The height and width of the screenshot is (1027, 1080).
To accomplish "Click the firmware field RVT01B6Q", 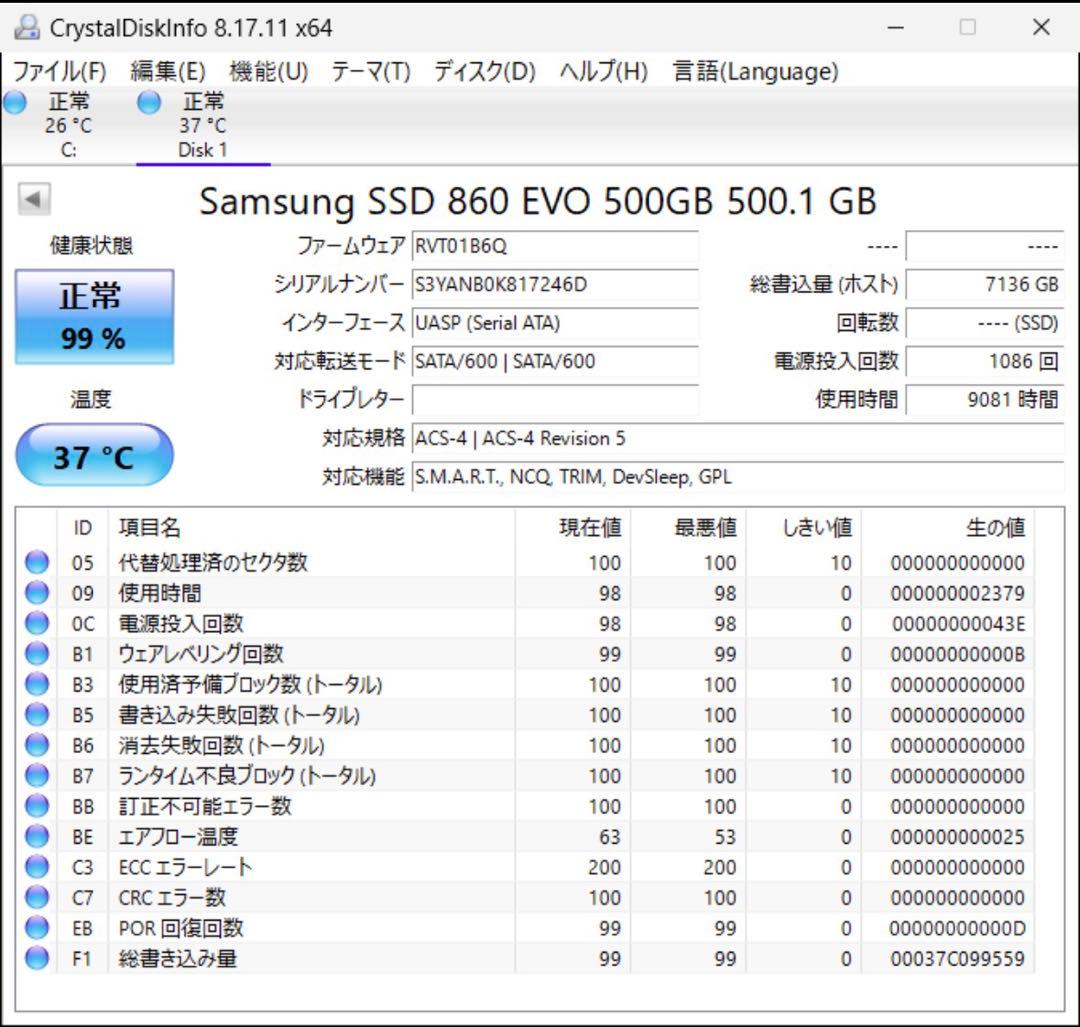I will [555, 246].
